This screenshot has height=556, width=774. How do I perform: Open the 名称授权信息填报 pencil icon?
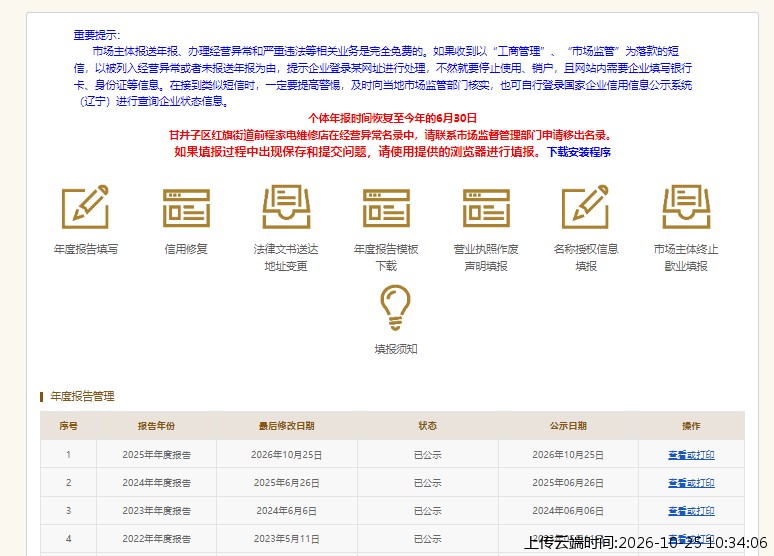pyautogui.click(x=586, y=206)
